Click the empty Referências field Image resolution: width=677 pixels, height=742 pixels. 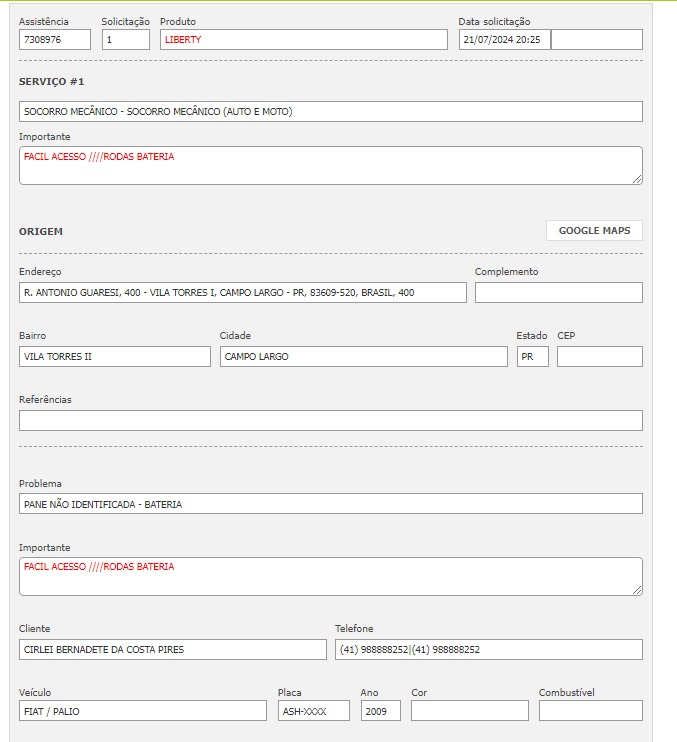pos(330,421)
